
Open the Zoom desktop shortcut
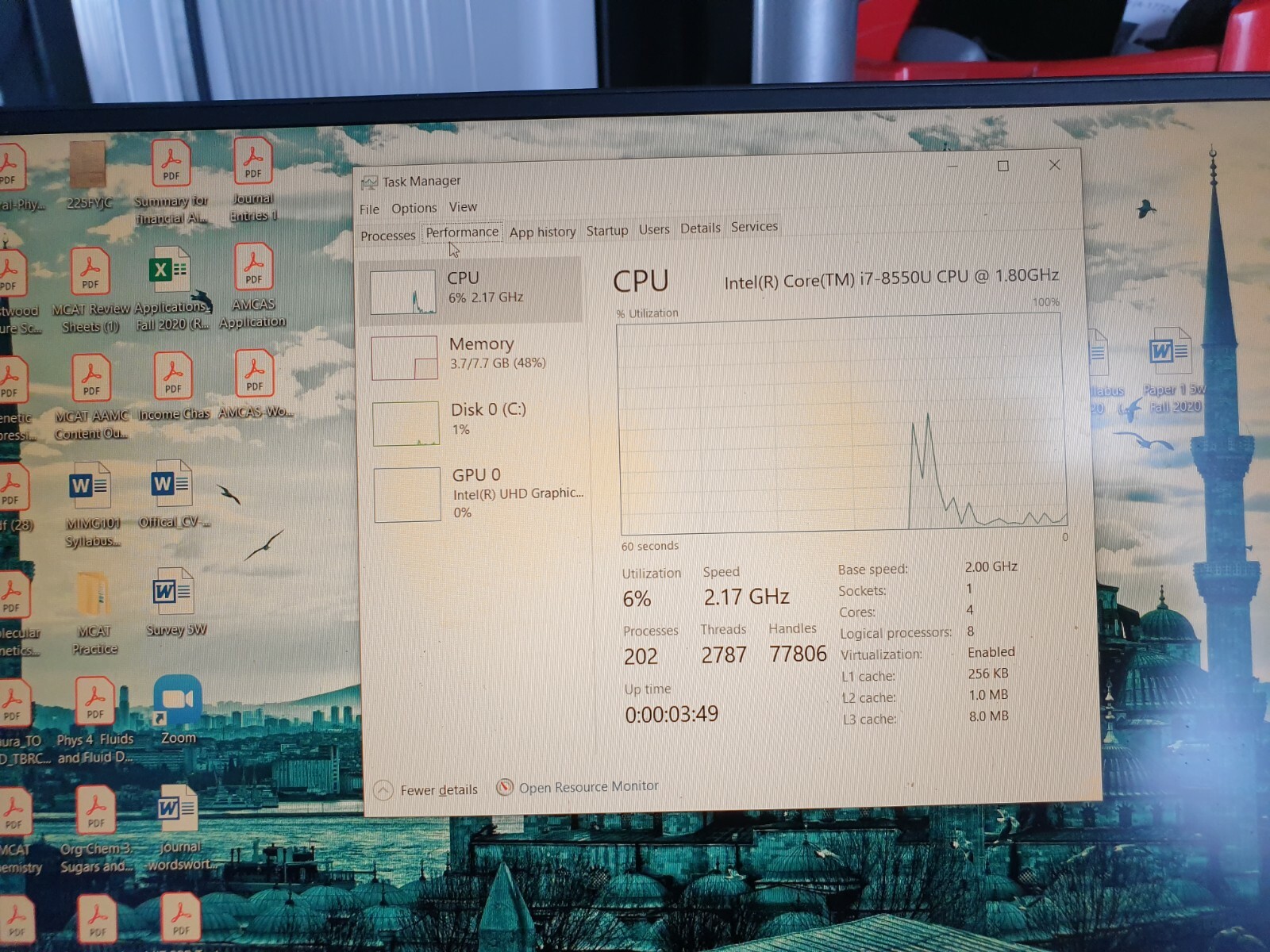[x=178, y=710]
